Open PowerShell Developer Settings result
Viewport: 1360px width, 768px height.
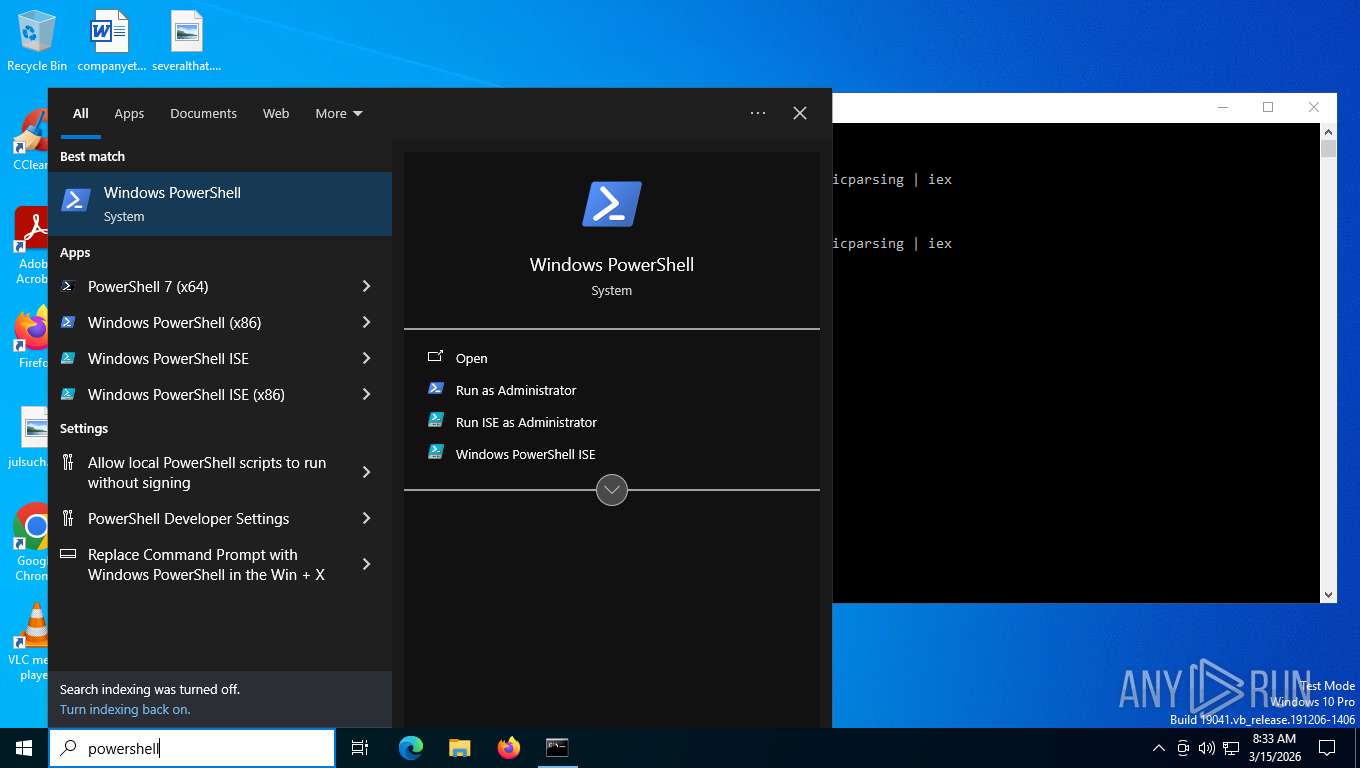[188, 518]
